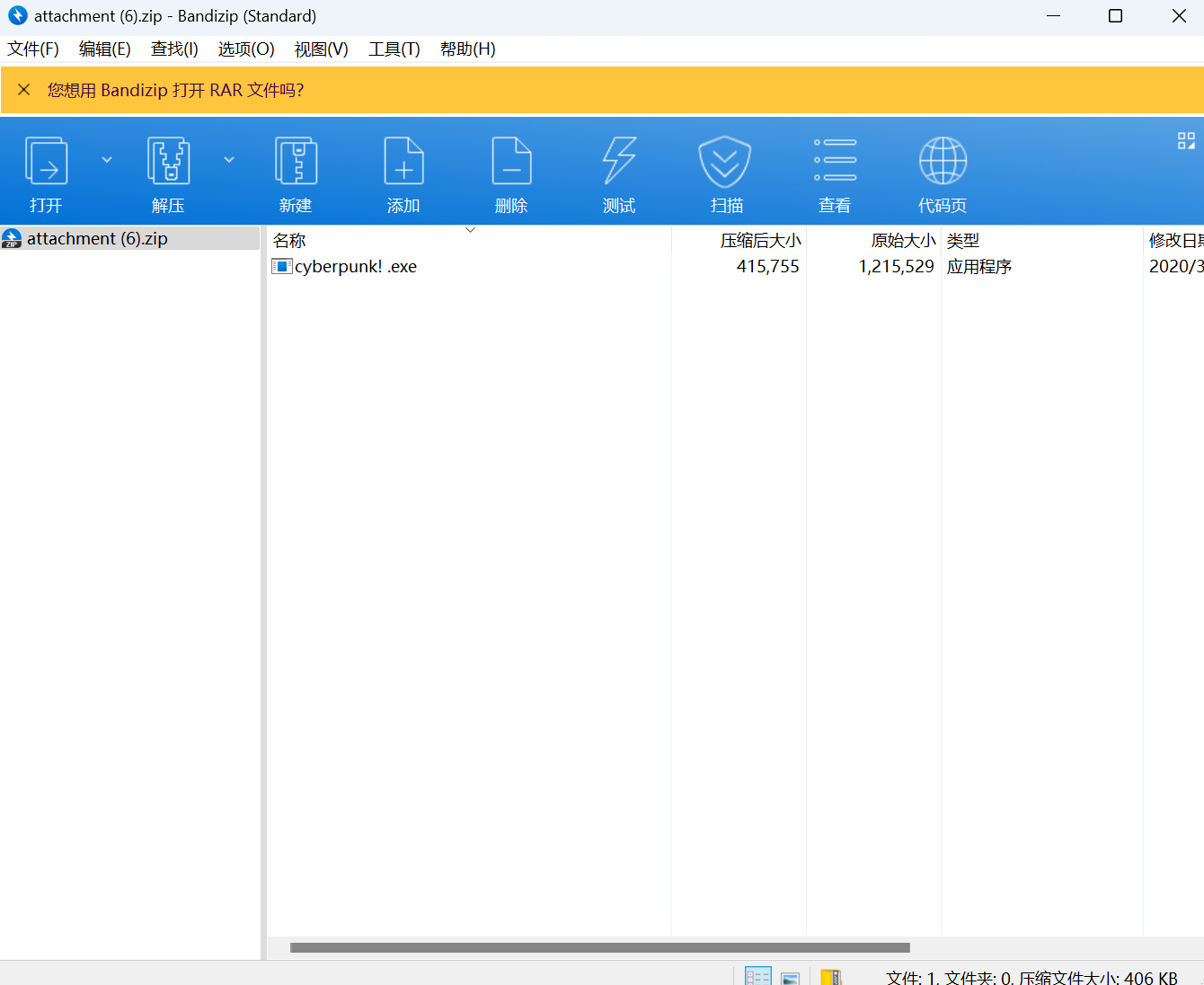Click the sort chevron above the 名称 column
Image resolution: width=1204 pixels, height=985 pixels.
point(470,230)
